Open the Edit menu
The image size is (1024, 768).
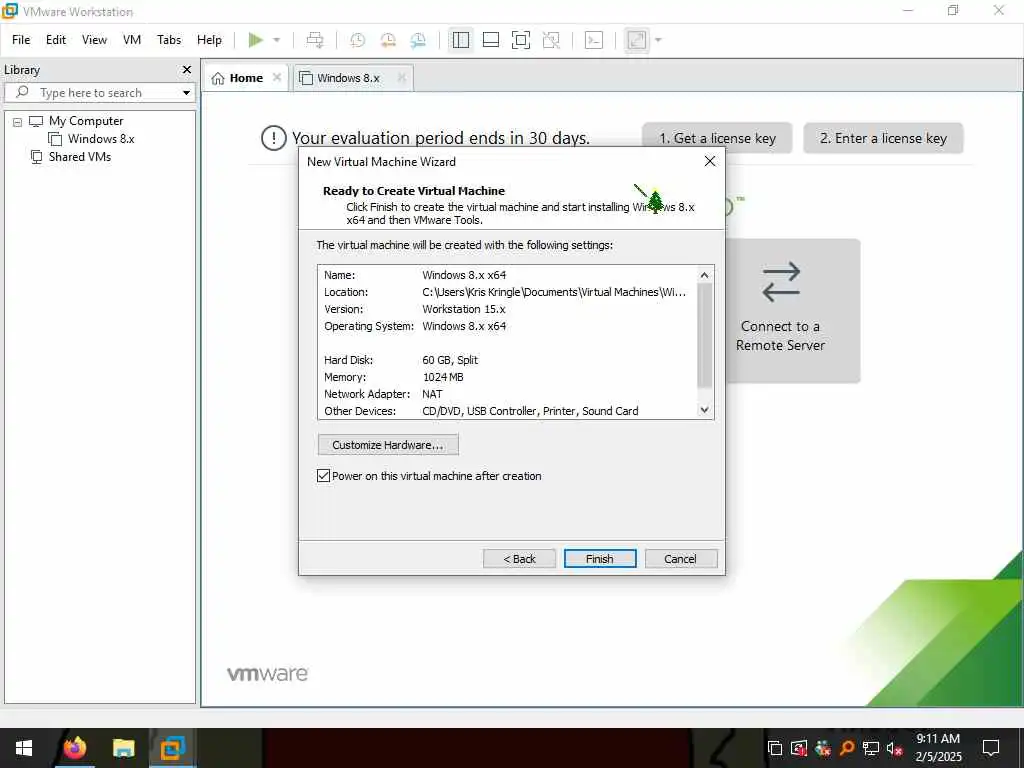56,40
